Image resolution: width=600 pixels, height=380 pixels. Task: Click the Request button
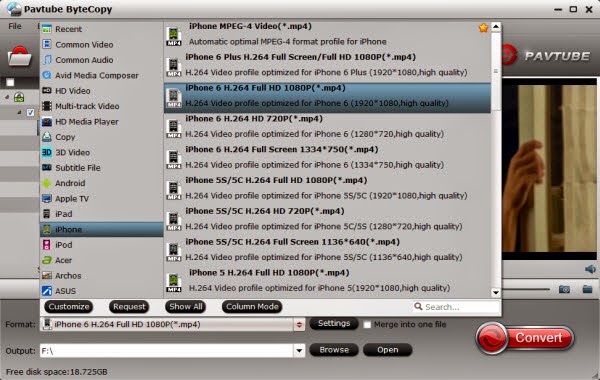pos(129,307)
